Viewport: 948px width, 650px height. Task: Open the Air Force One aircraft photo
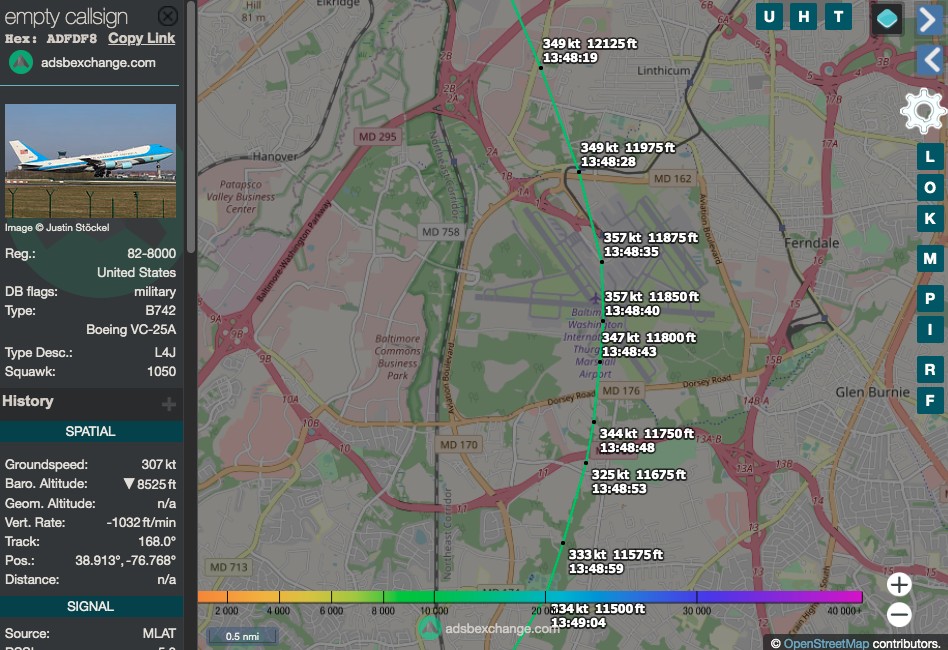[x=91, y=161]
